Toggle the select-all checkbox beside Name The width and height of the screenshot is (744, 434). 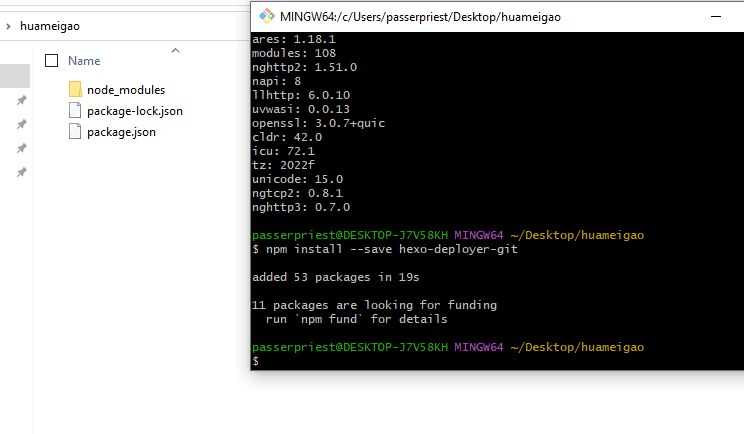[52, 60]
